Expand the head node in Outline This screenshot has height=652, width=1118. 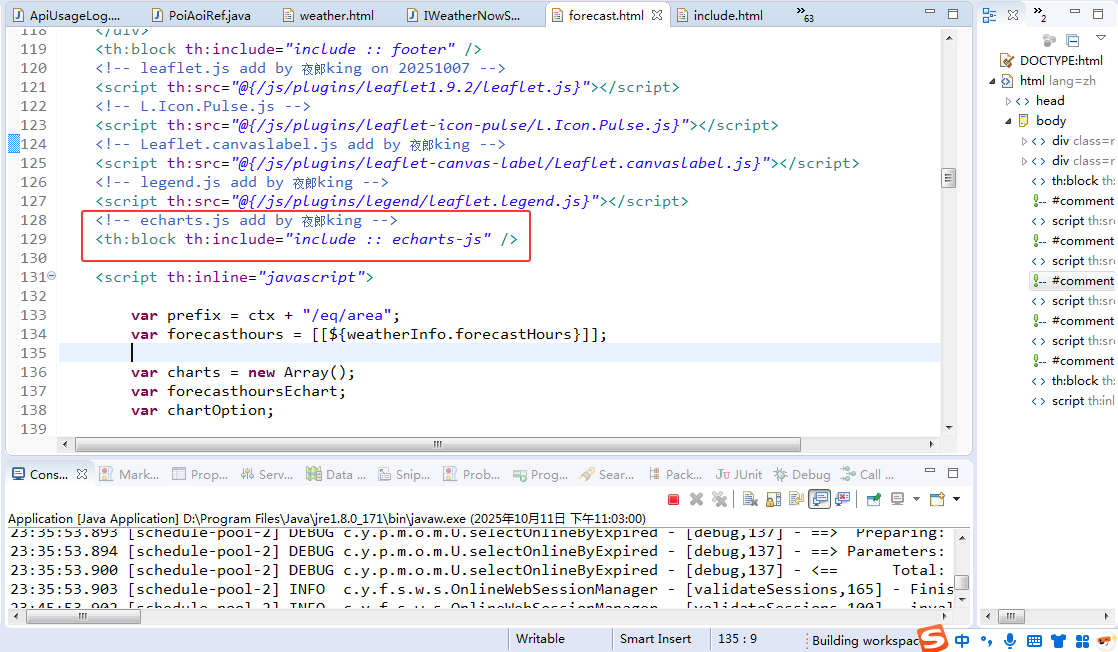[x=1008, y=101]
